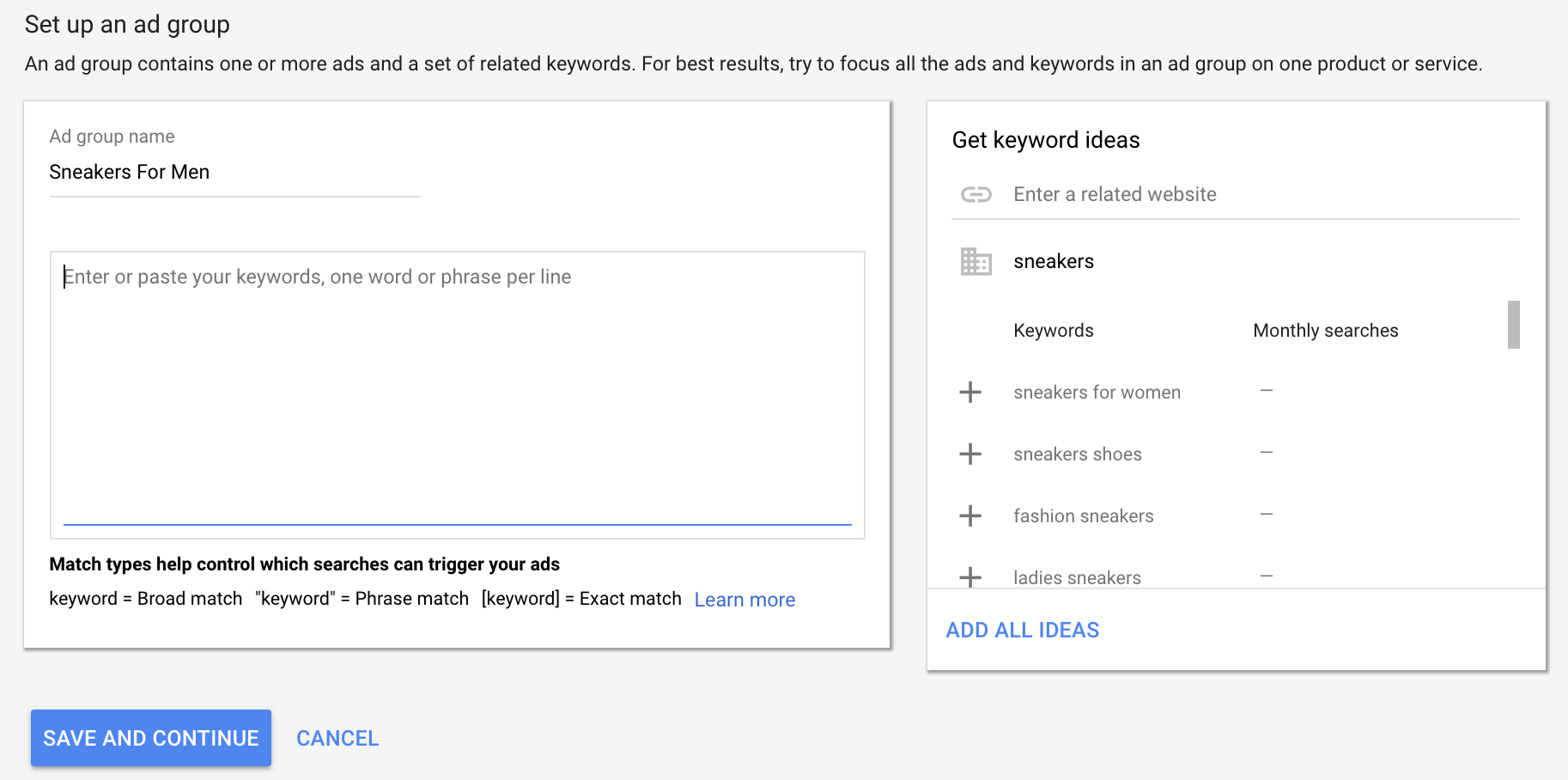Add 'fashion sneakers' keyword with plus icon
The image size is (1568, 780).
pos(970,516)
